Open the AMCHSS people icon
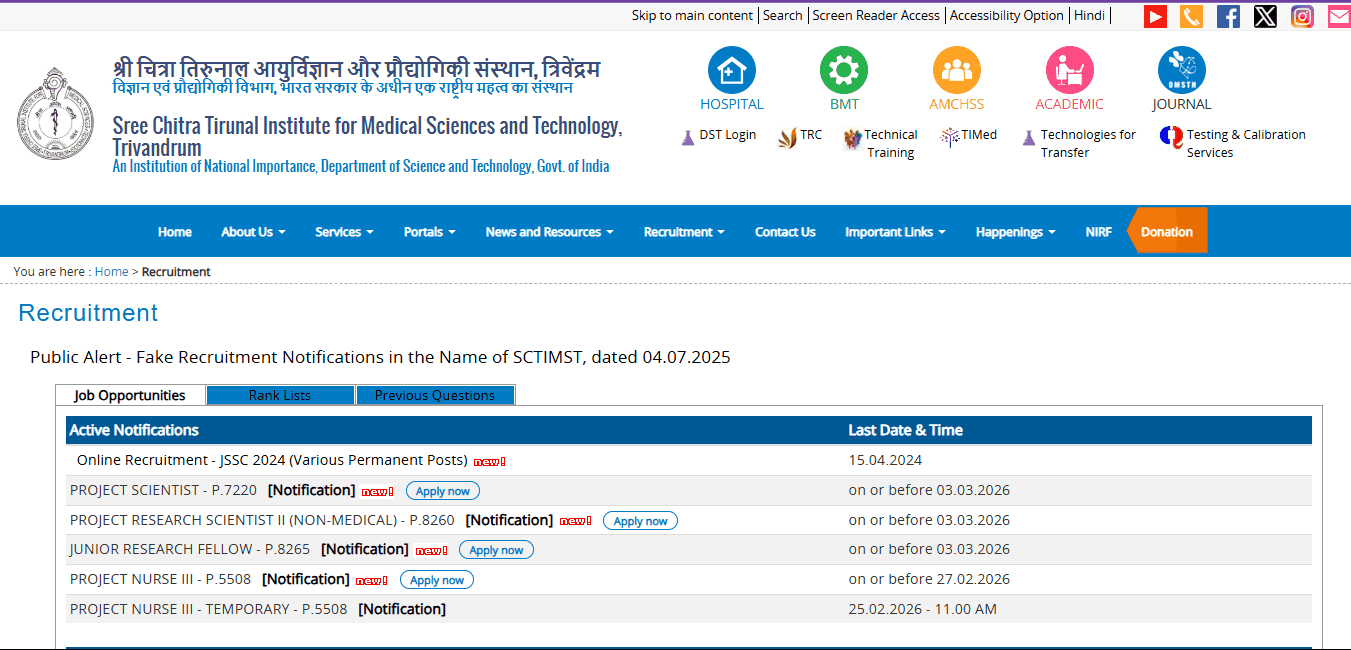The image size is (1351, 650). point(956,72)
